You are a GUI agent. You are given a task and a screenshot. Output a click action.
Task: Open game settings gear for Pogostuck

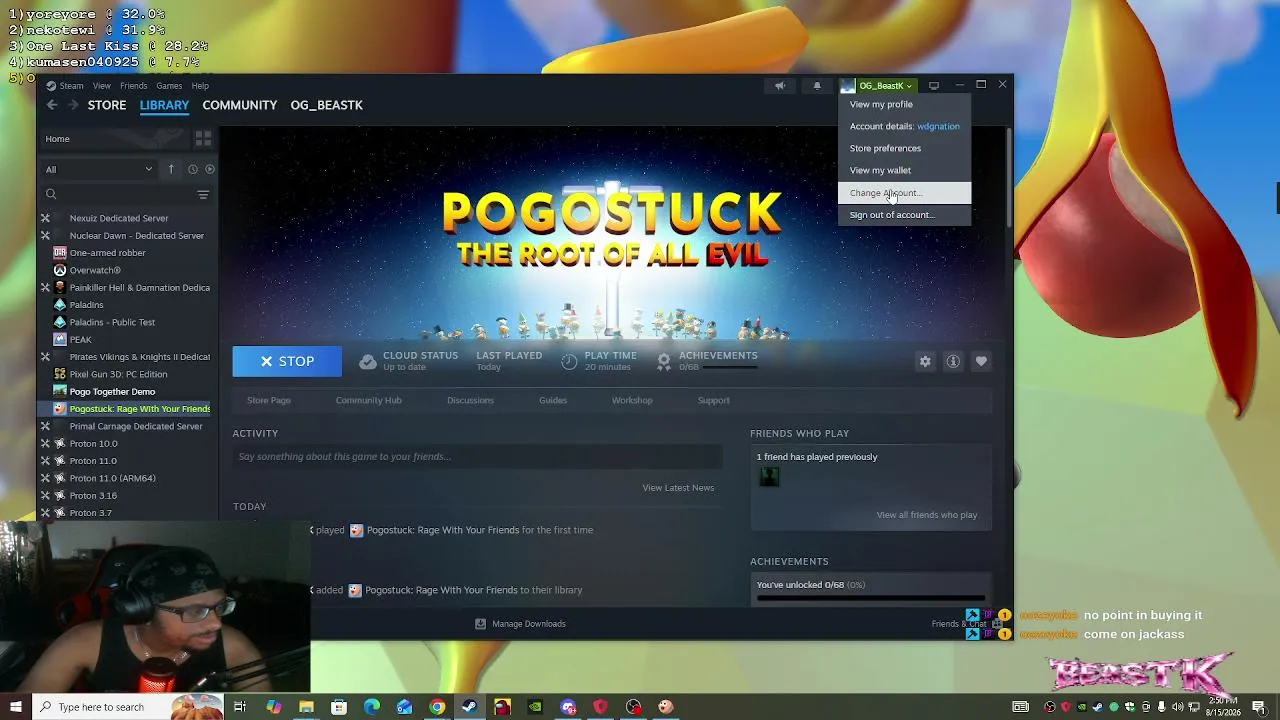click(925, 361)
